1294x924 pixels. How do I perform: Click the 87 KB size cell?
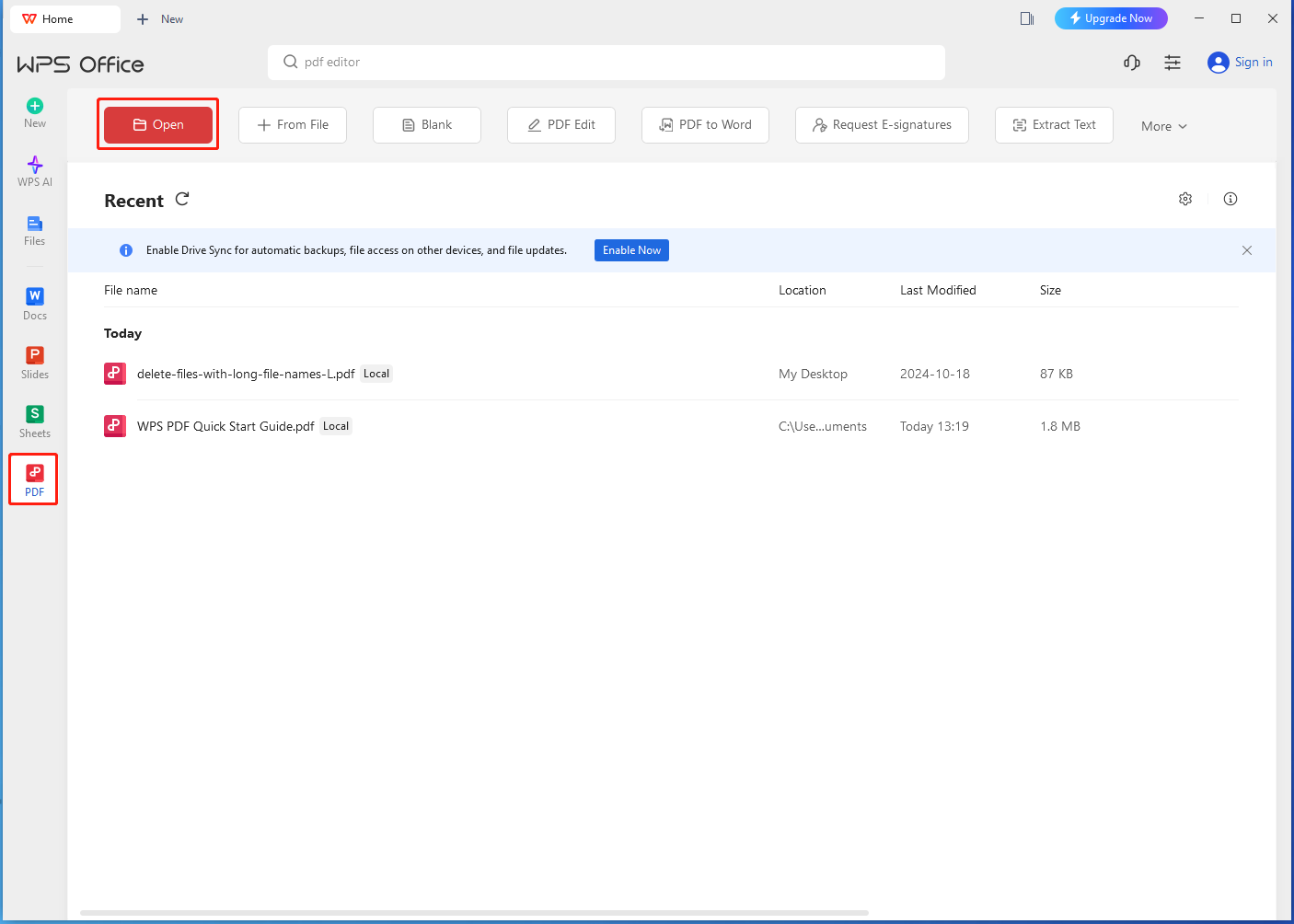1057,374
